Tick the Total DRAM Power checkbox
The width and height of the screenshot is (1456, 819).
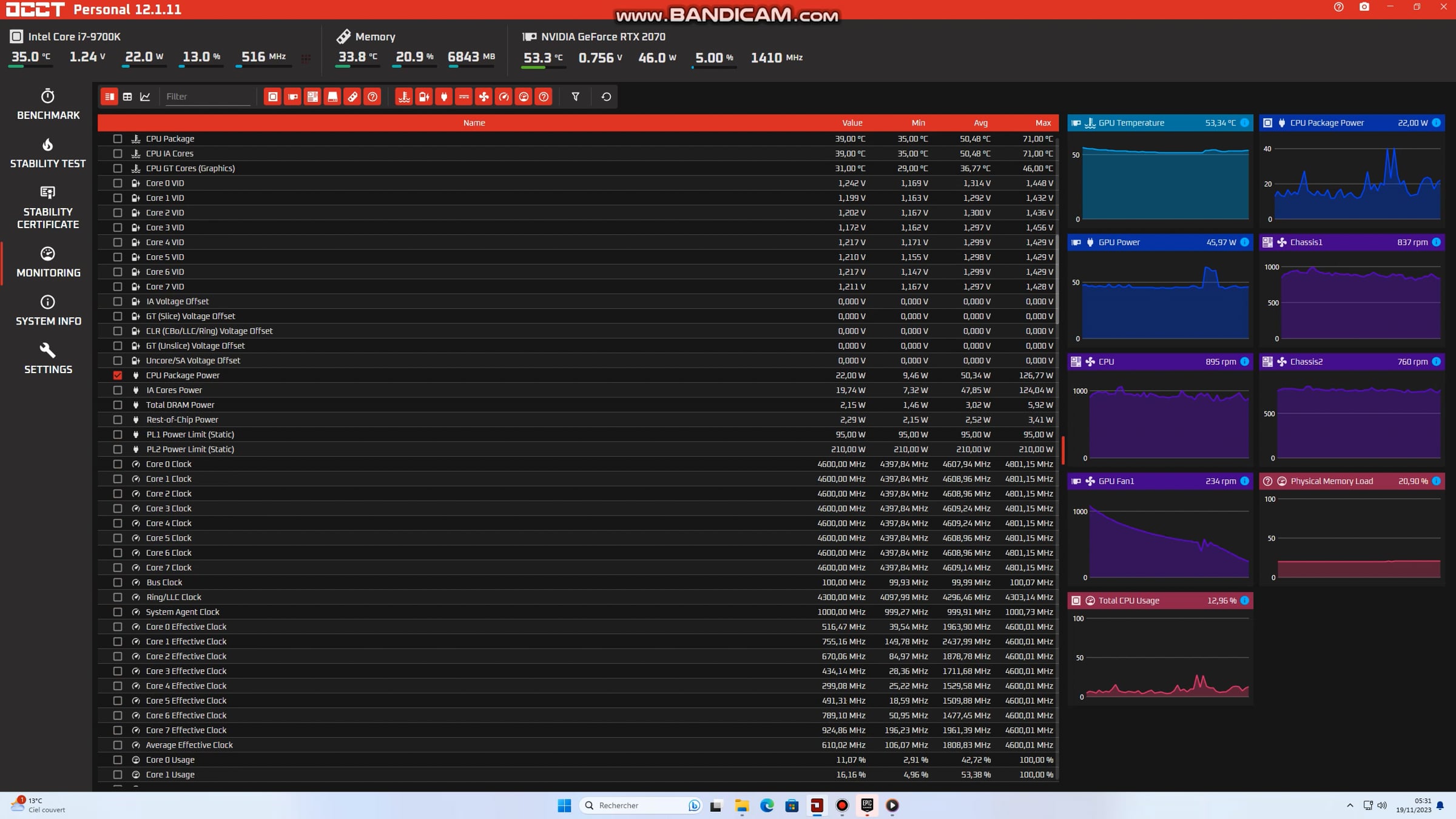click(x=118, y=405)
